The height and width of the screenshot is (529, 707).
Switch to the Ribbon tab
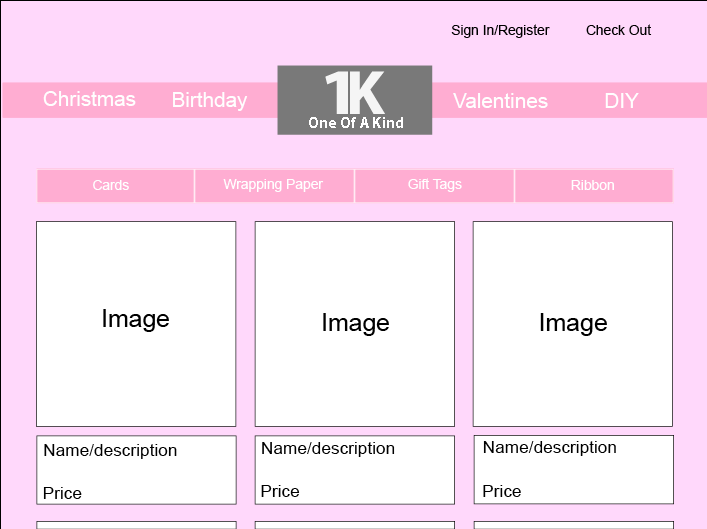593,185
